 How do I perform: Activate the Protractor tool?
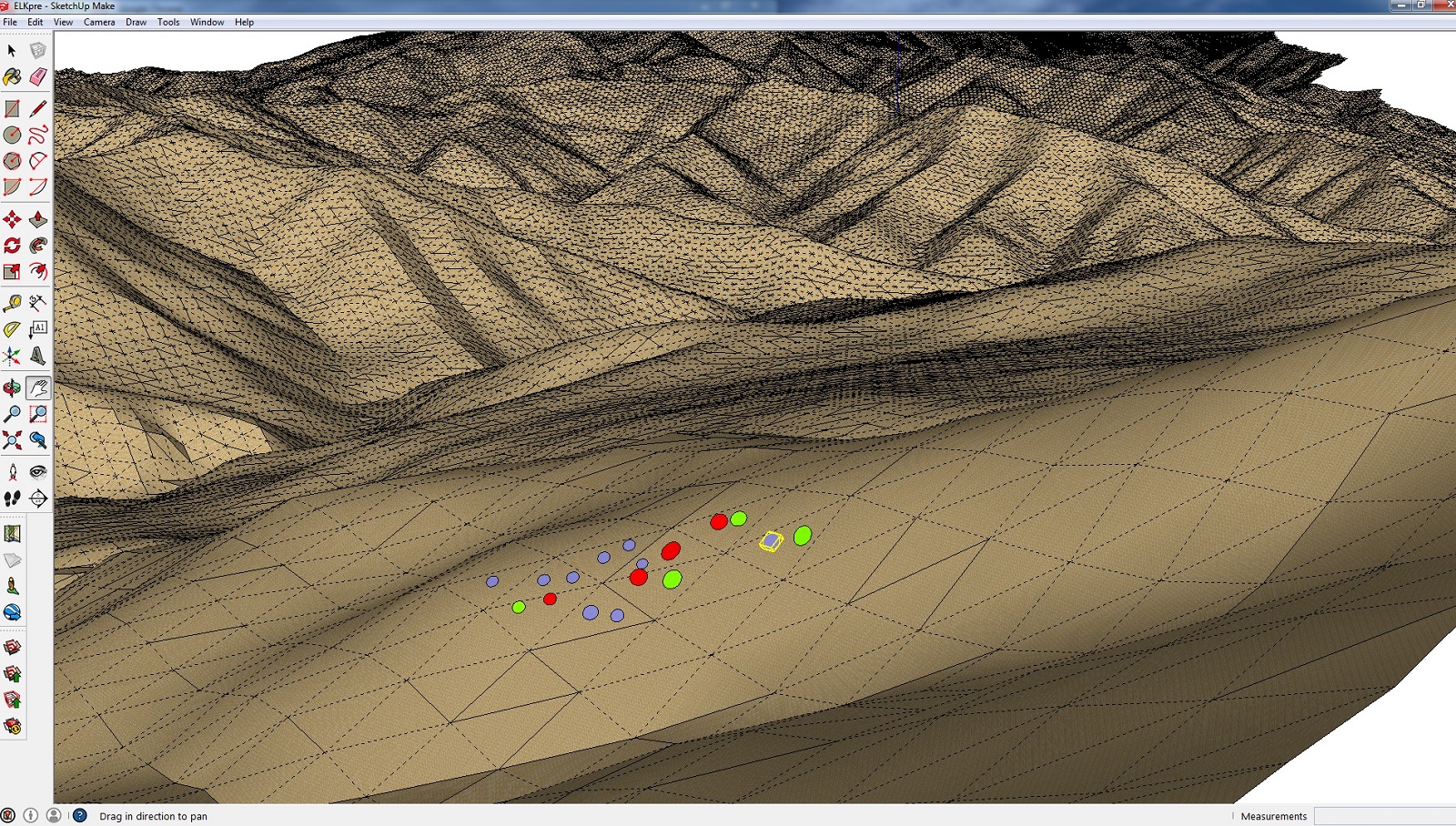[12, 329]
